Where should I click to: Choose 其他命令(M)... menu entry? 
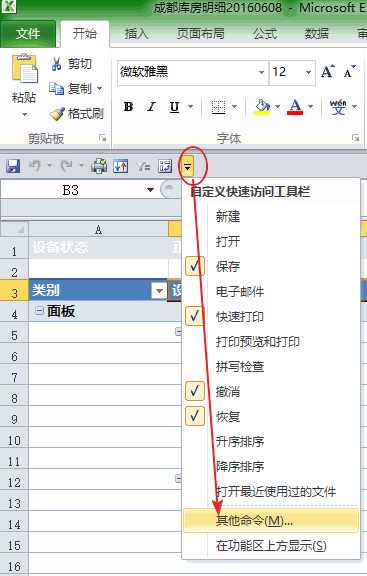tap(271, 521)
